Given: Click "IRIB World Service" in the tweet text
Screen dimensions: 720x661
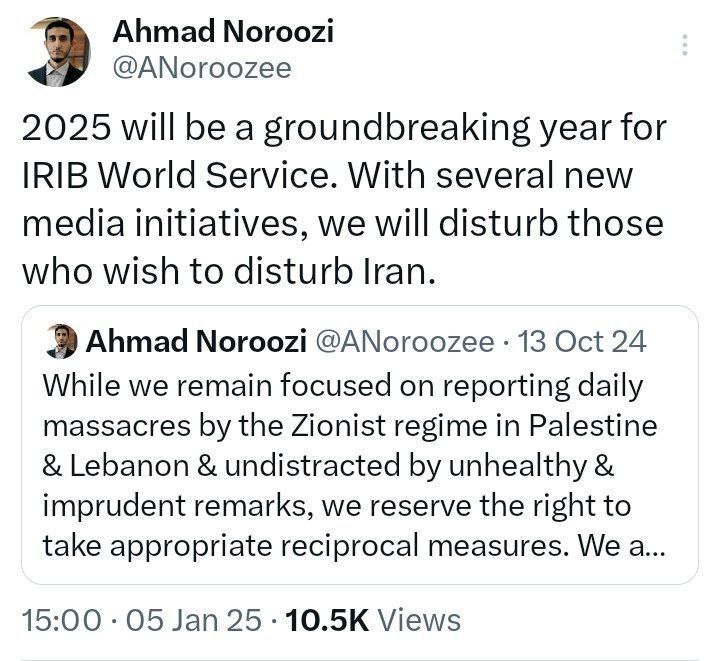Looking at the screenshot, I should [178, 177].
